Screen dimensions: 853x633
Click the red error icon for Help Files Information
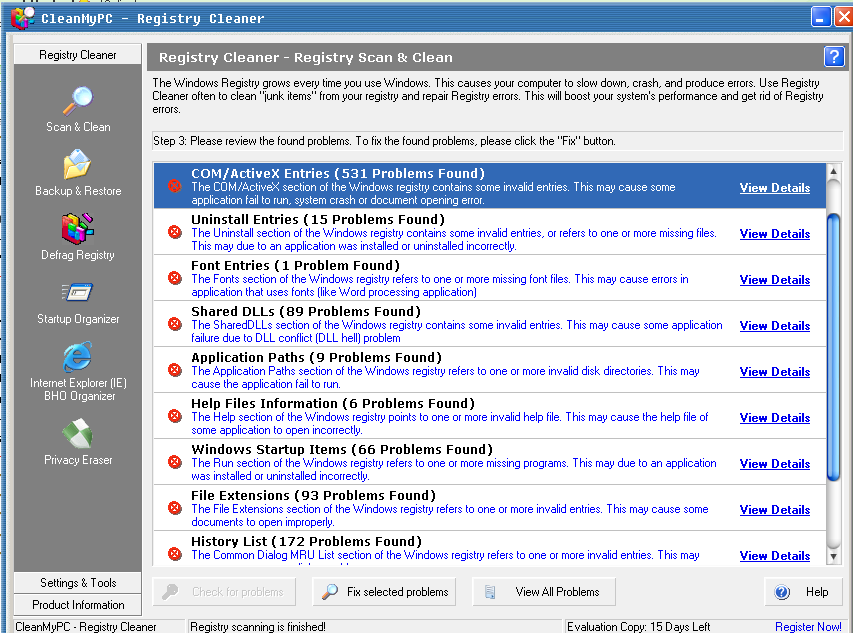(175, 416)
